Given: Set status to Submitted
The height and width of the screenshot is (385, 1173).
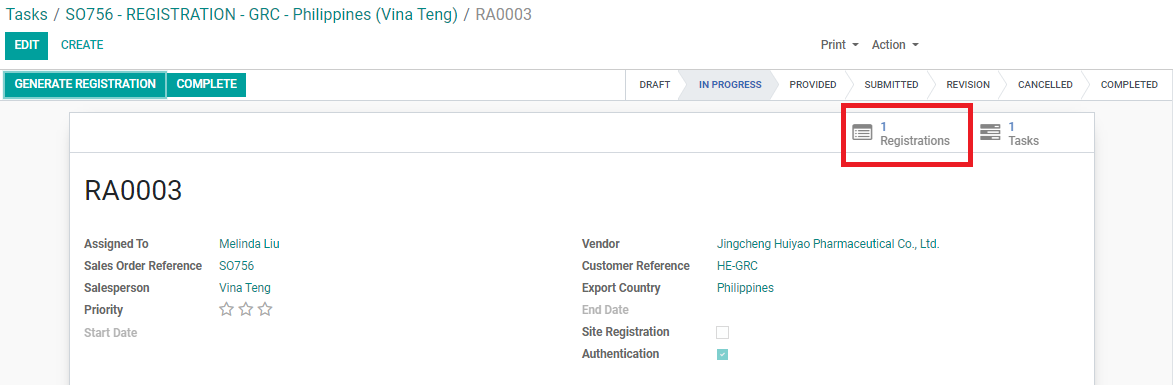Looking at the screenshot, I should 891,84.
